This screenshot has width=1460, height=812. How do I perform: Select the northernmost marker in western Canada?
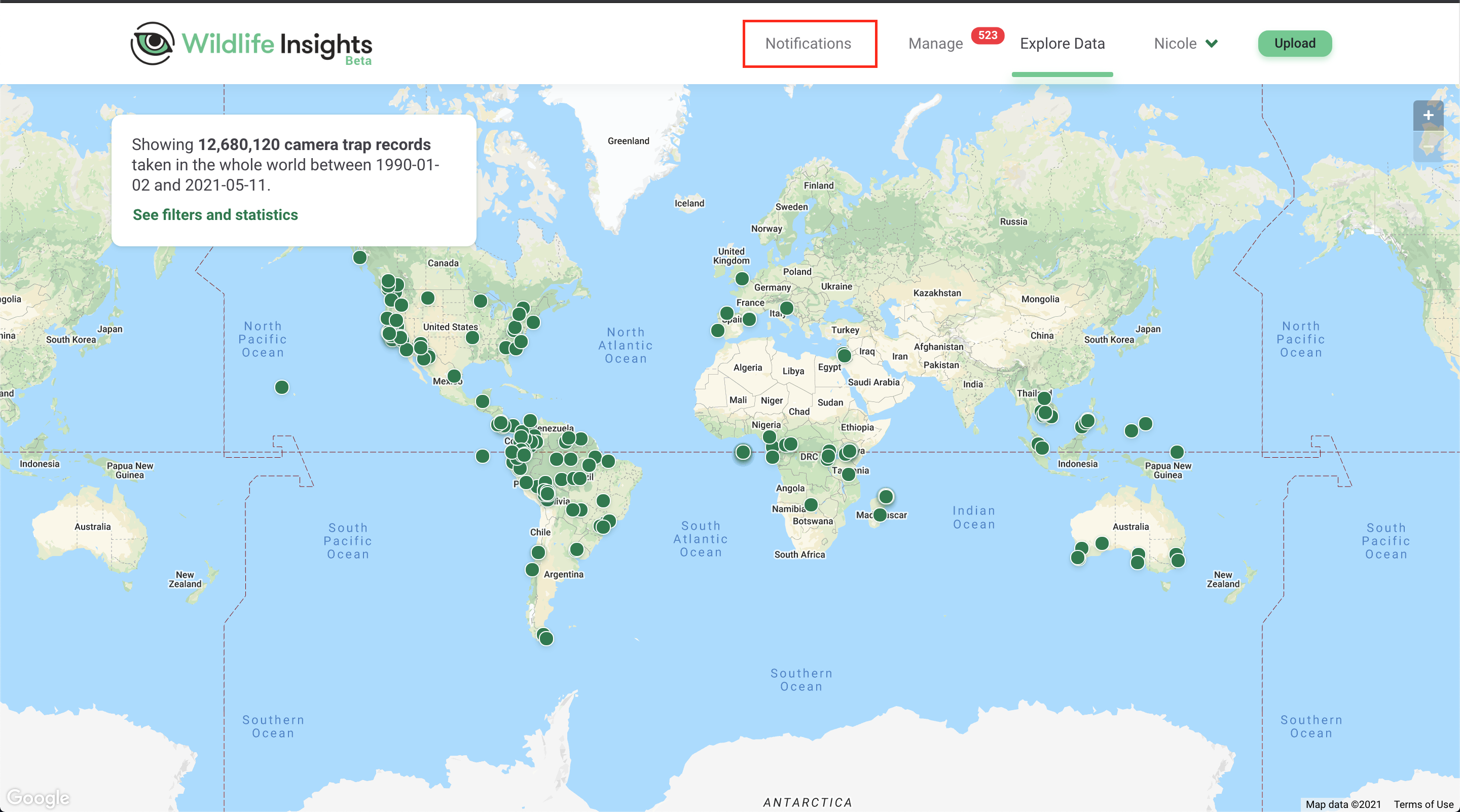tap(360, 257)
